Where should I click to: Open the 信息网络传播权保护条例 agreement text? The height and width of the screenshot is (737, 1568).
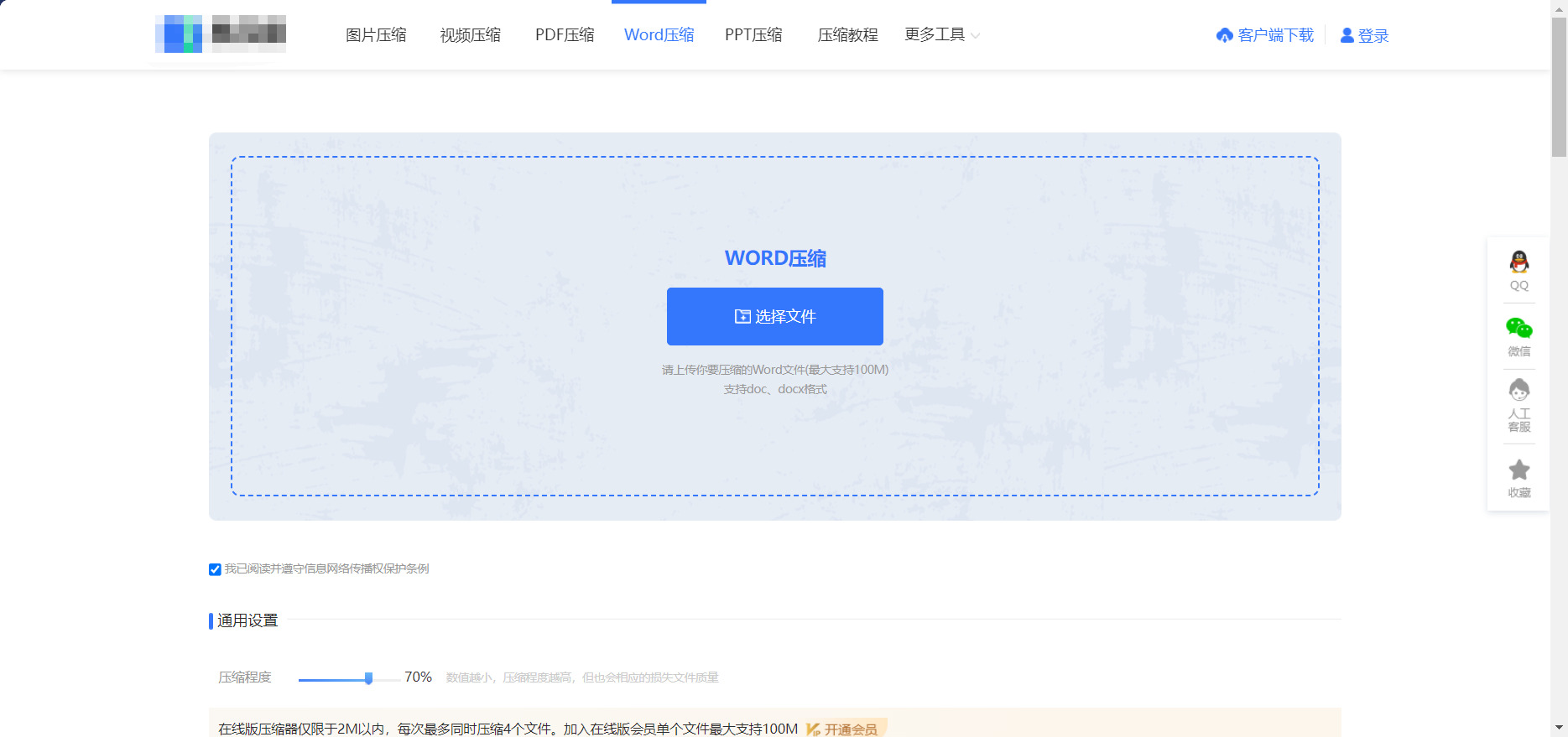[366, 568]
